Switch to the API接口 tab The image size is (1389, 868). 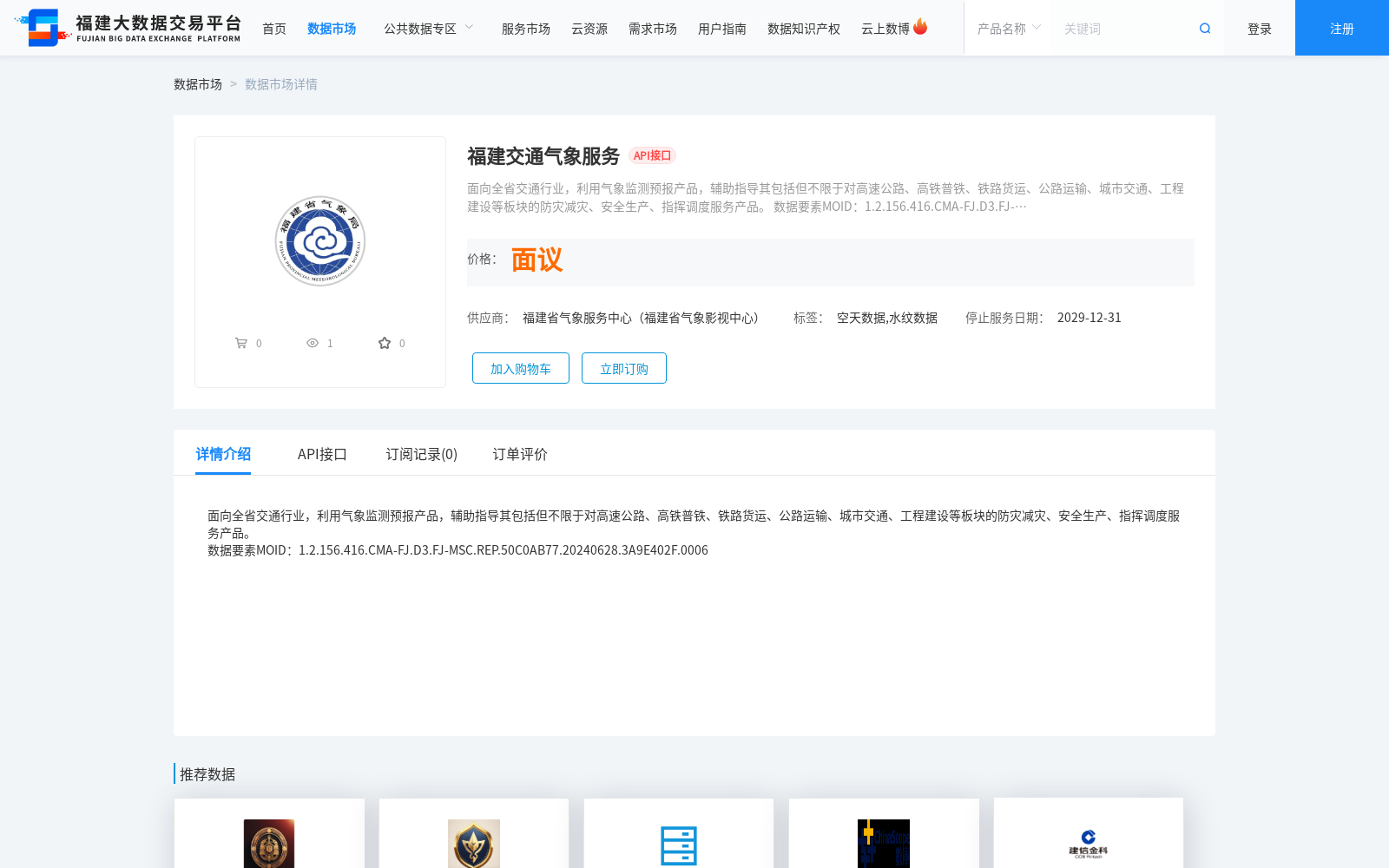[322, 454]
